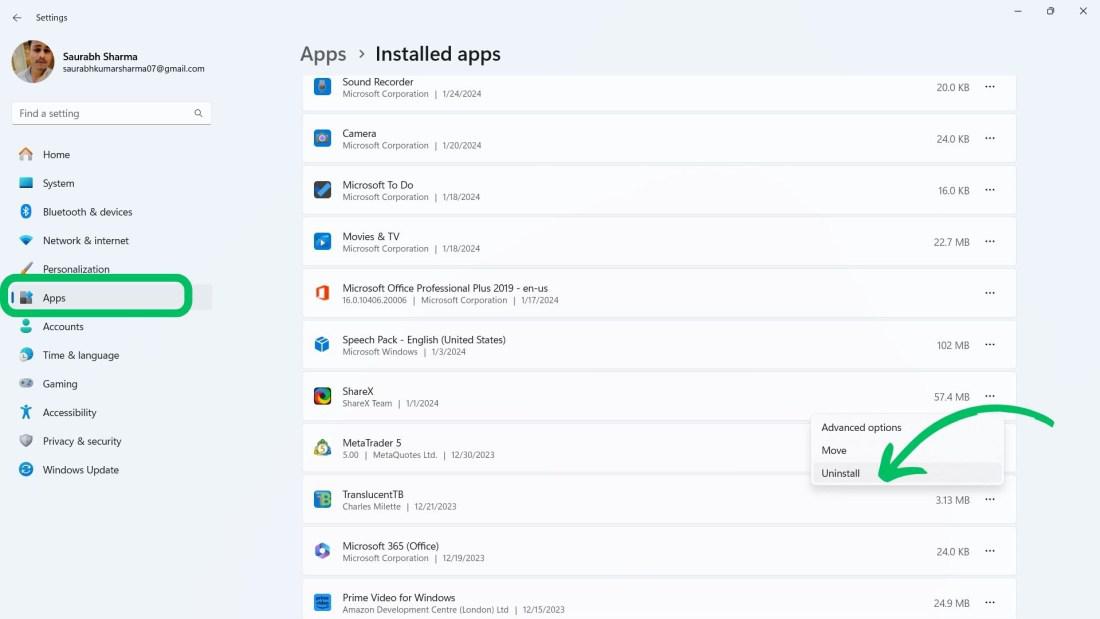Screen dimensions: 1100x619
Task: Open Gaming settings
Action: click(111, 384)
